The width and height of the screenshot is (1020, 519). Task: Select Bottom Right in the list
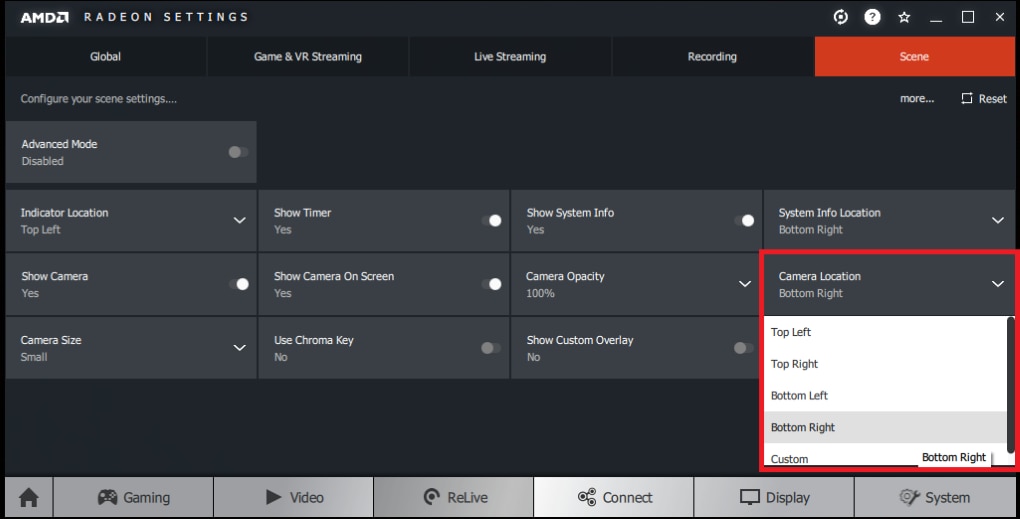(x=885, y=427)
